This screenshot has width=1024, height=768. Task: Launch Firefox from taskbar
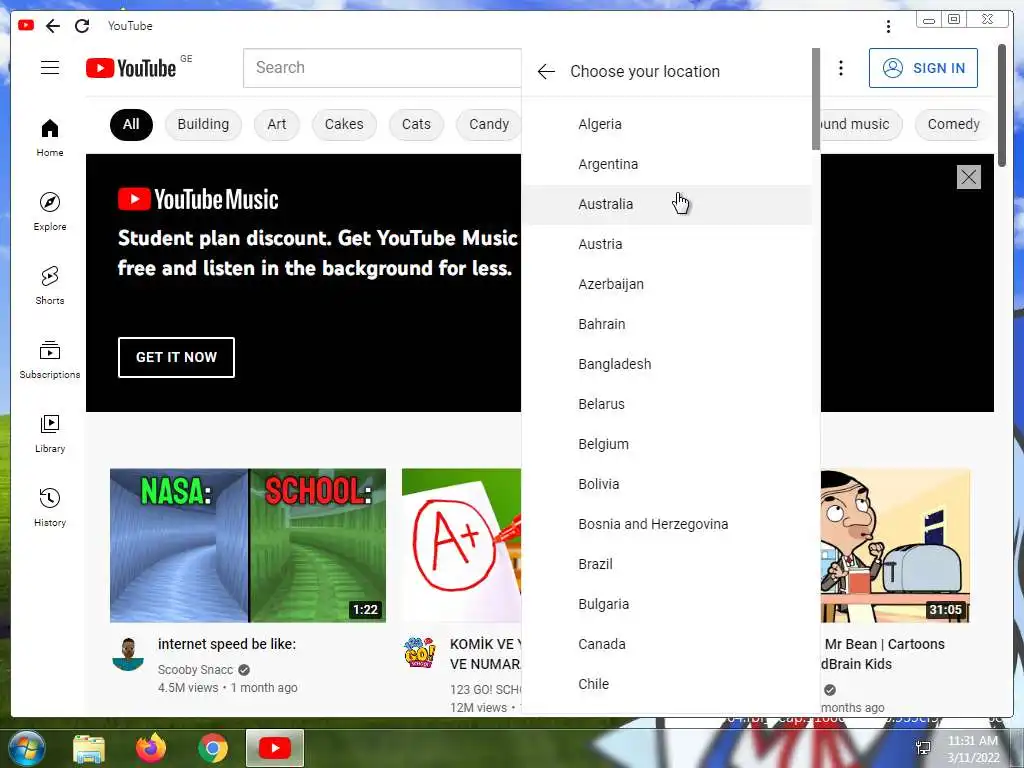point(151,748)
